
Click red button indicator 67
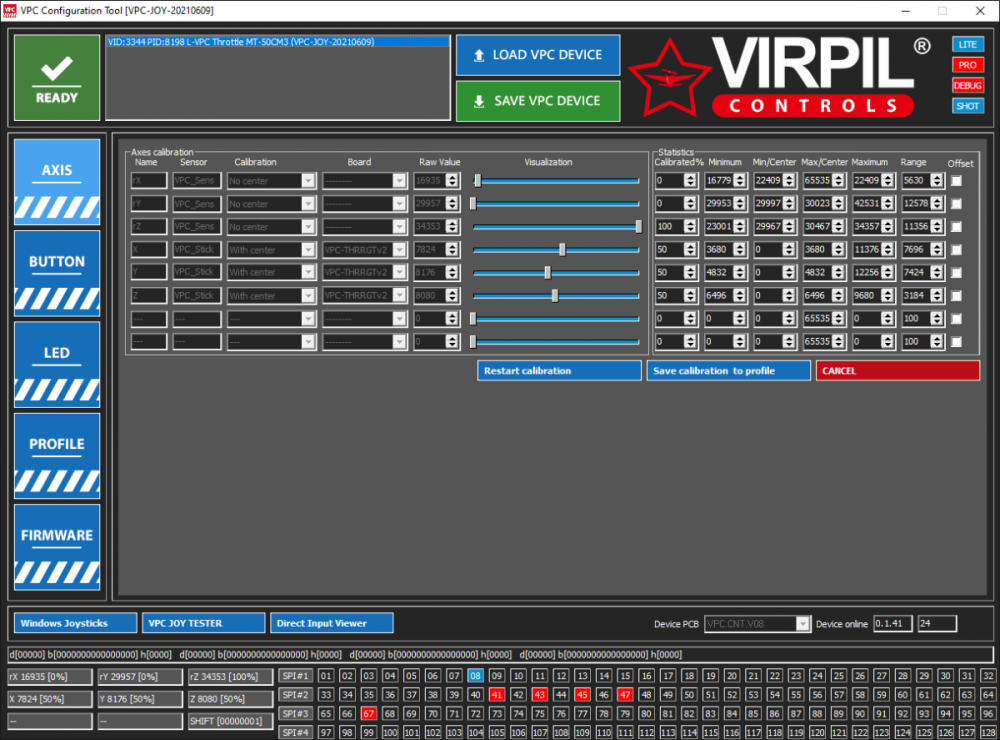(369, 714)
